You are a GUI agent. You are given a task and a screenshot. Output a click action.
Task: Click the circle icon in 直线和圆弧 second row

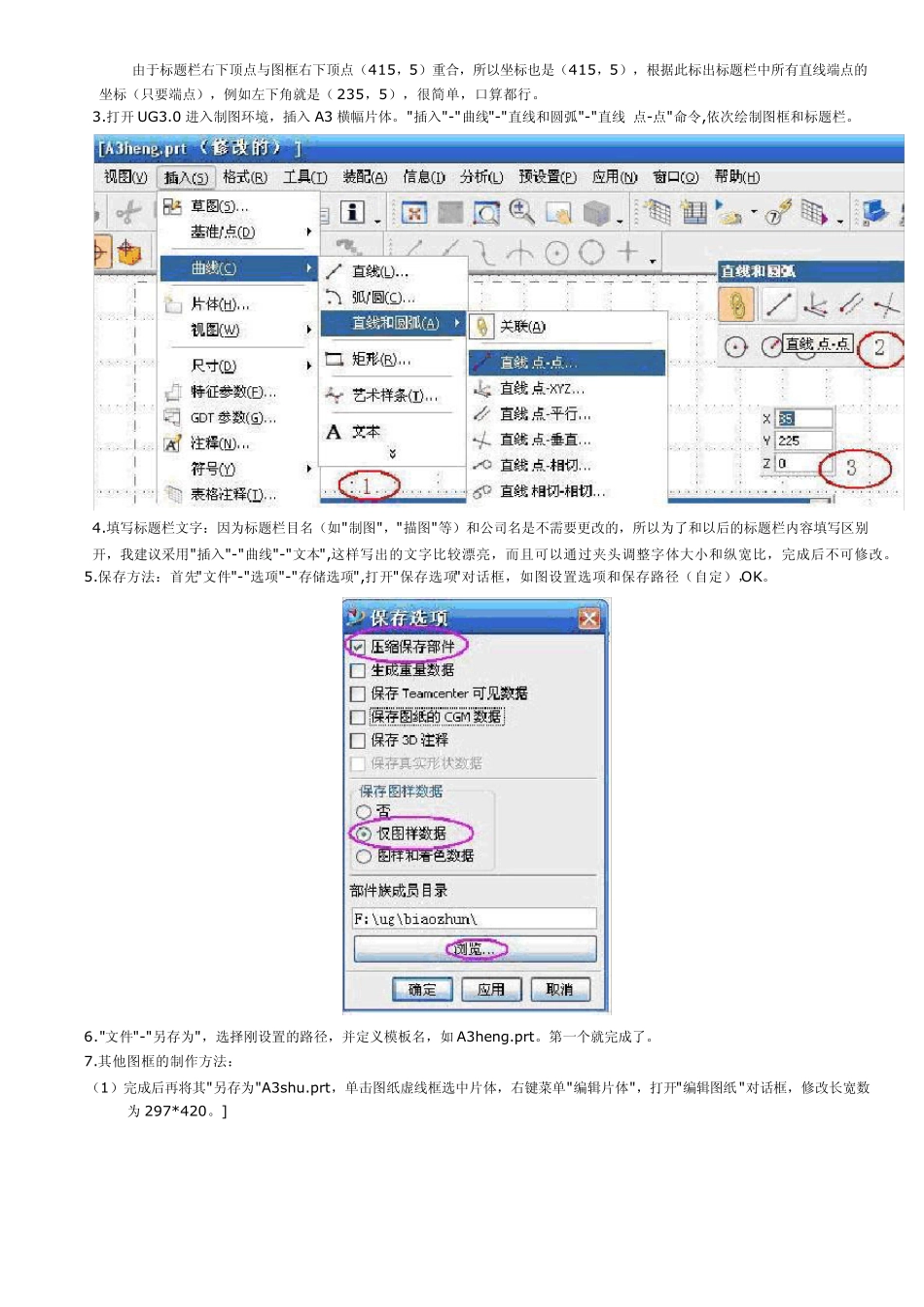point(736,346)
